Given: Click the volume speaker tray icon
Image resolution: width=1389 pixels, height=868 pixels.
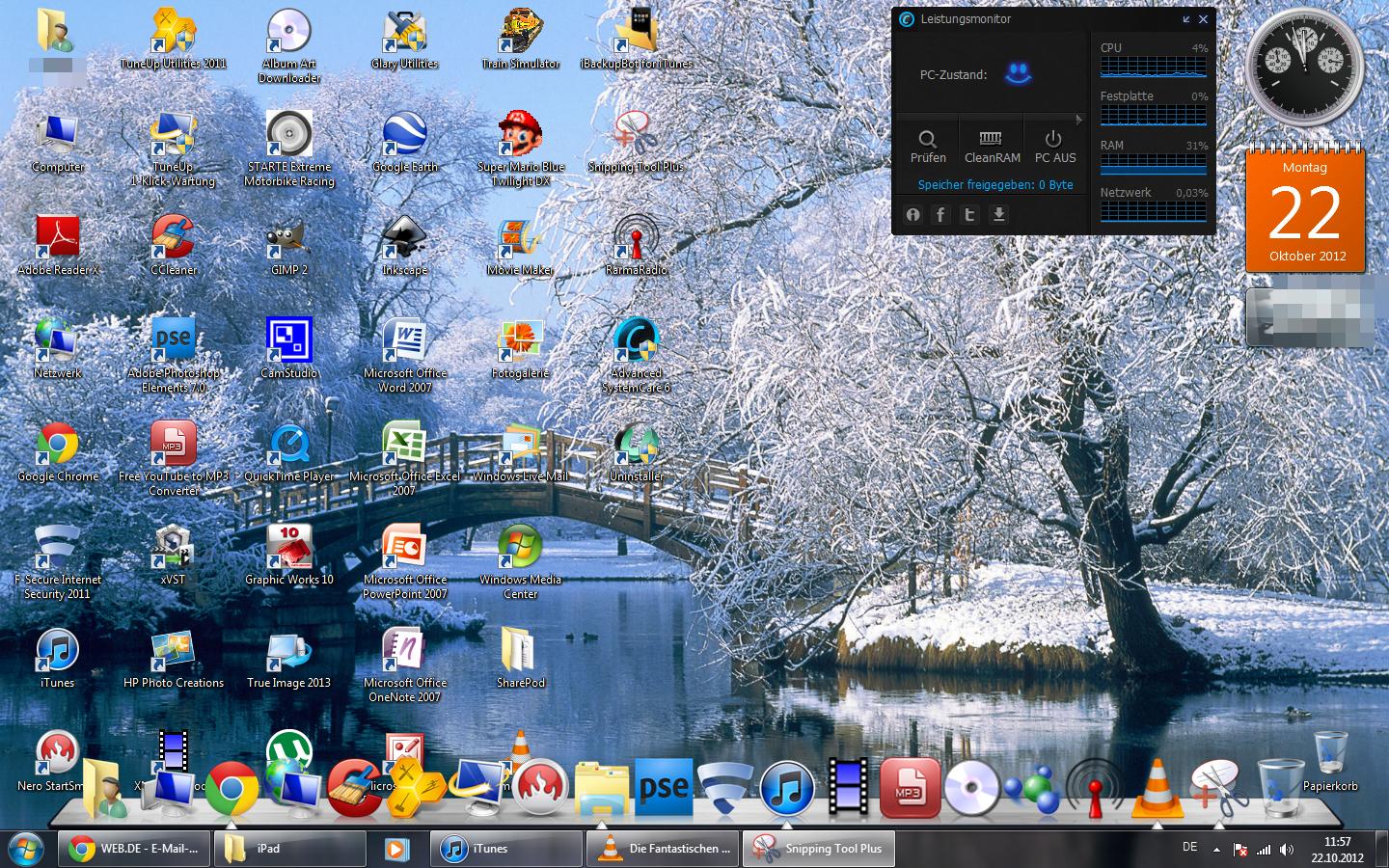Looking at the screenshot, I should pyautogui.click(x=1287, y=850).
